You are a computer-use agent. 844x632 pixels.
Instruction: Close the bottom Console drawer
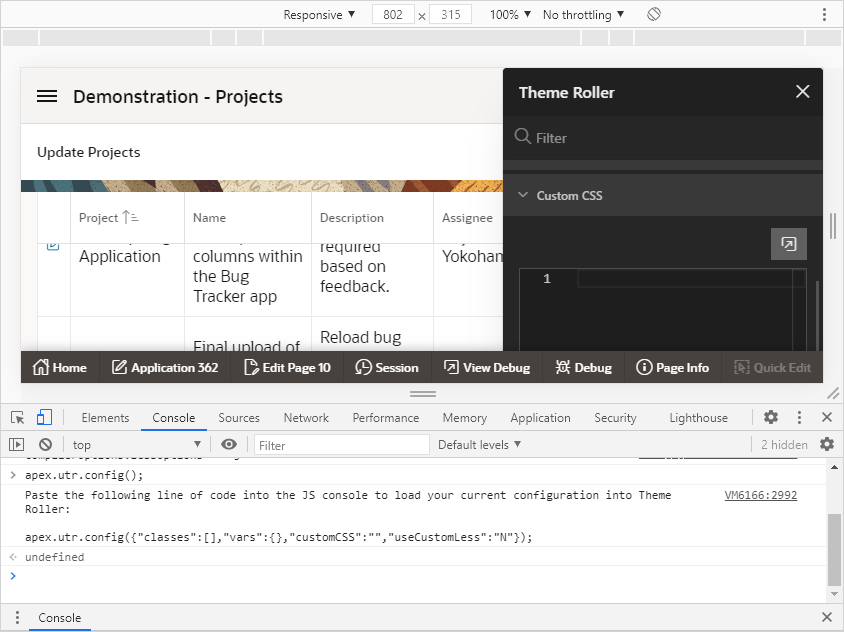(827, 617)
